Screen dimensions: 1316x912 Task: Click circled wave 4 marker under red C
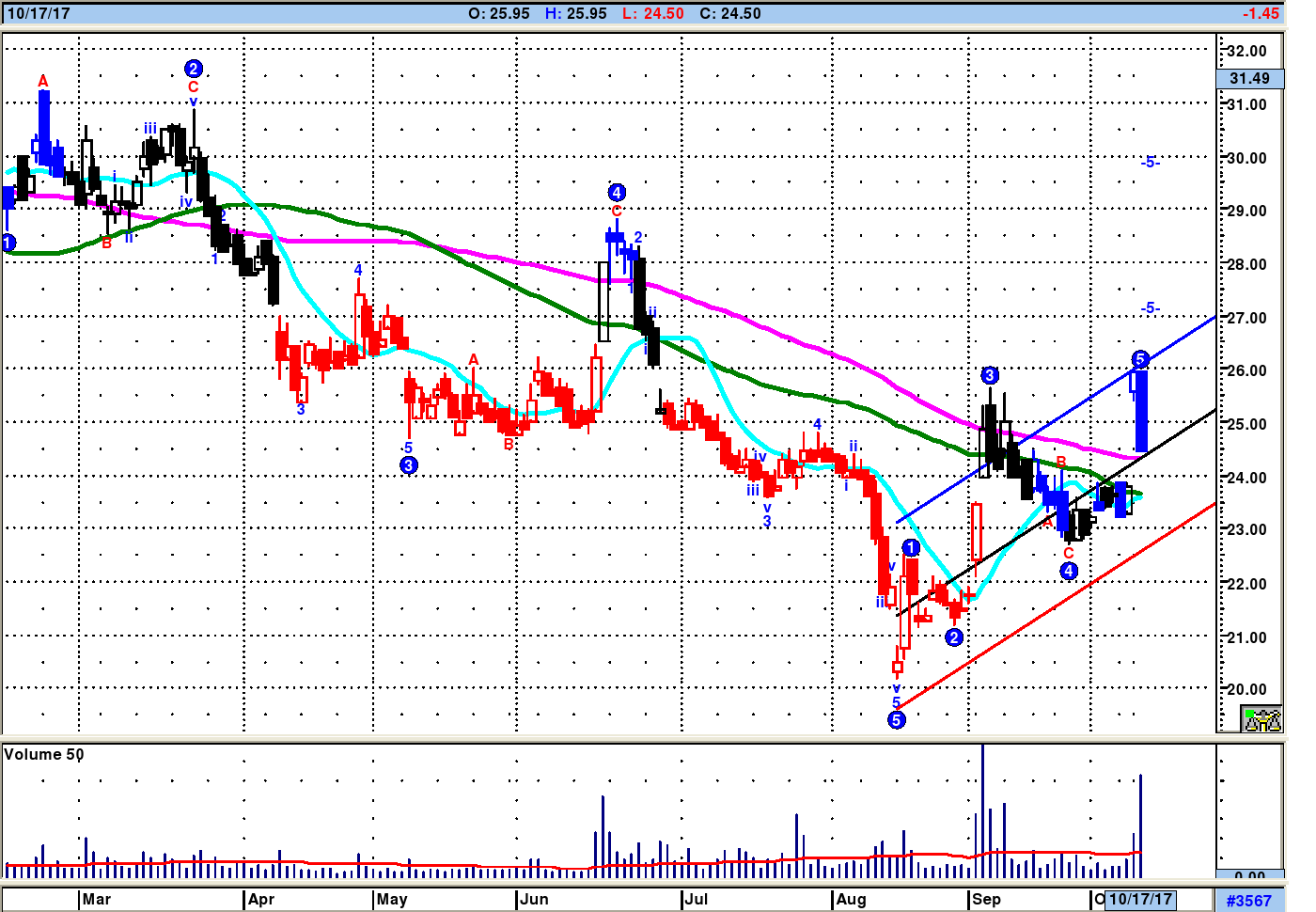pos(1069,571)
